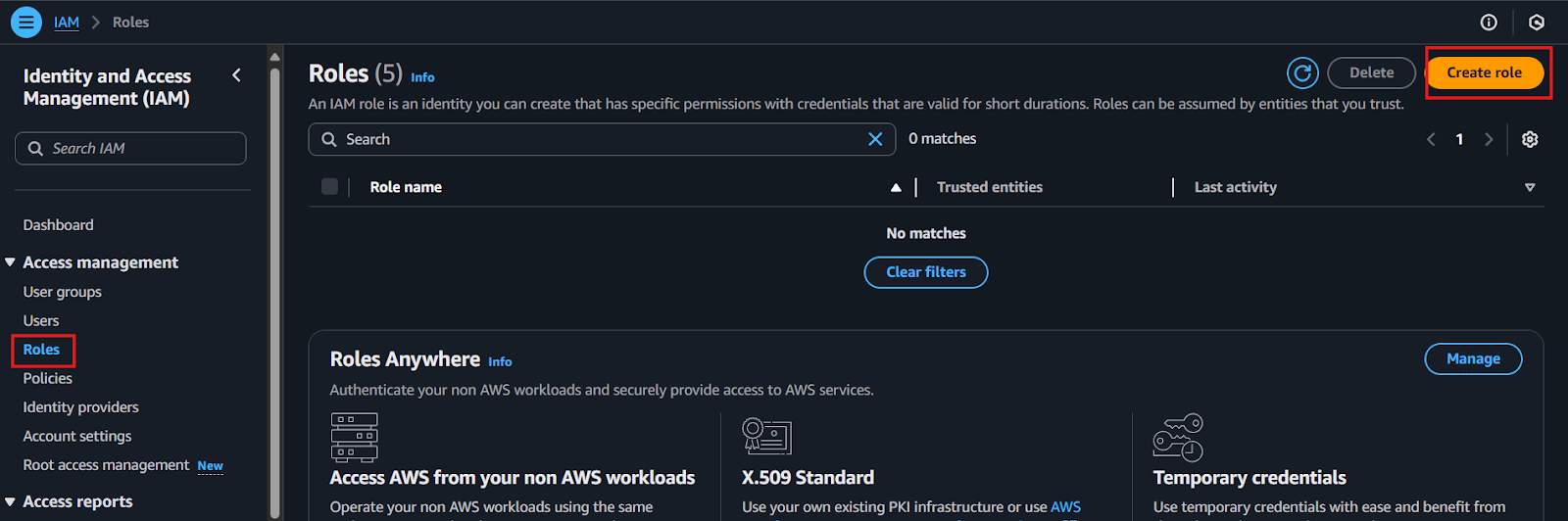Open Root access management

click(x=106, y=465)
